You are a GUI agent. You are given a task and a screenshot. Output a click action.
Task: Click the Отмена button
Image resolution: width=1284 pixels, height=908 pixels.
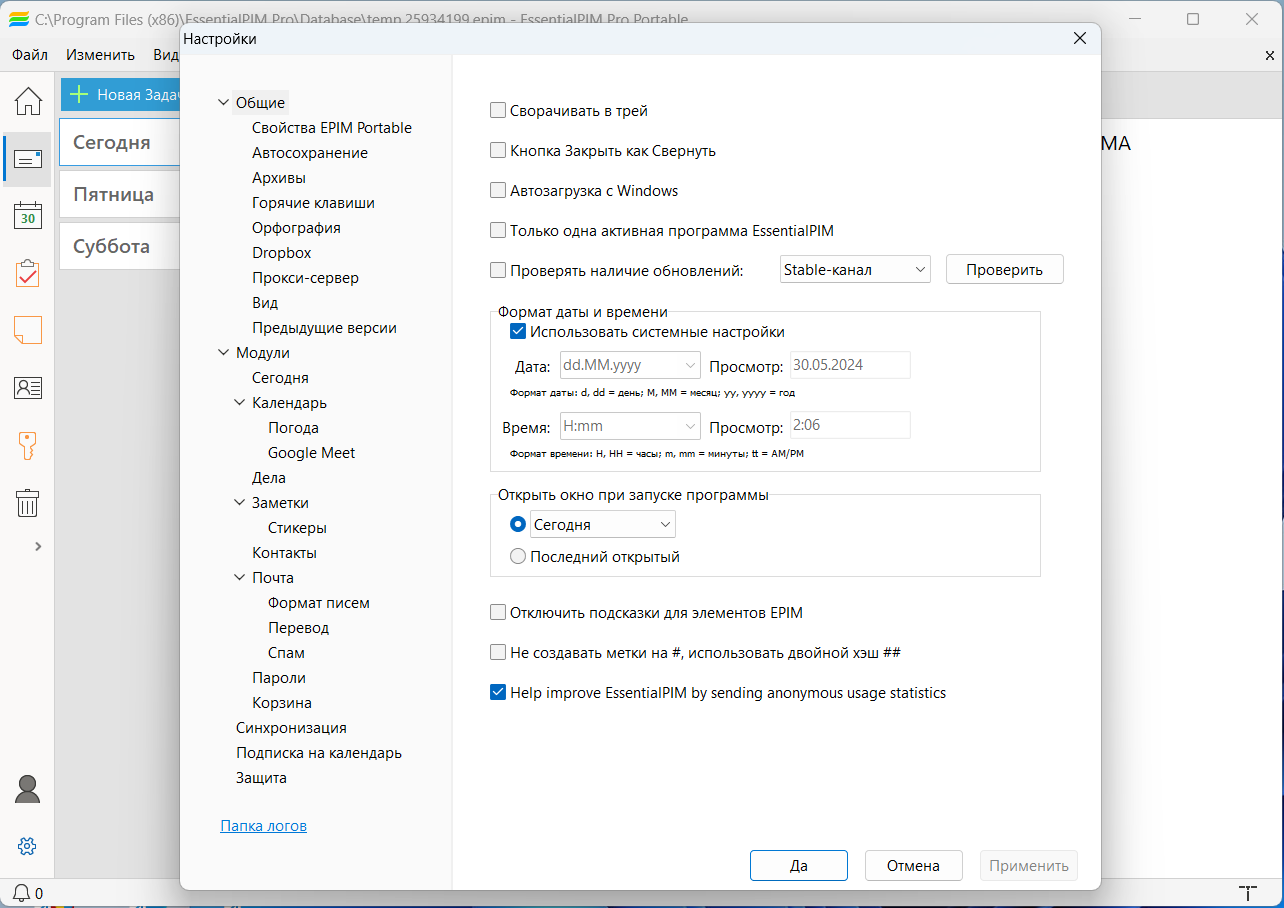click(913, 865)
